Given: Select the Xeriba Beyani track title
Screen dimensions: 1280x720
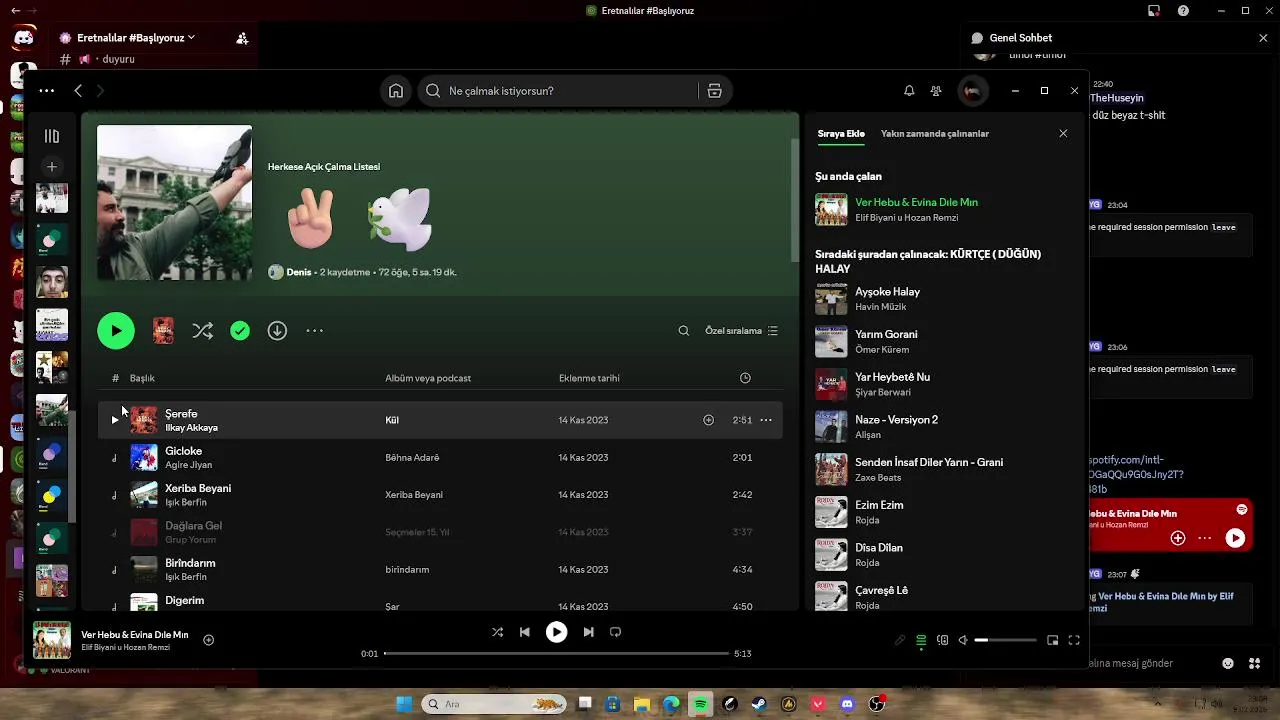Looking at the screenshot, I should [198, 488].
